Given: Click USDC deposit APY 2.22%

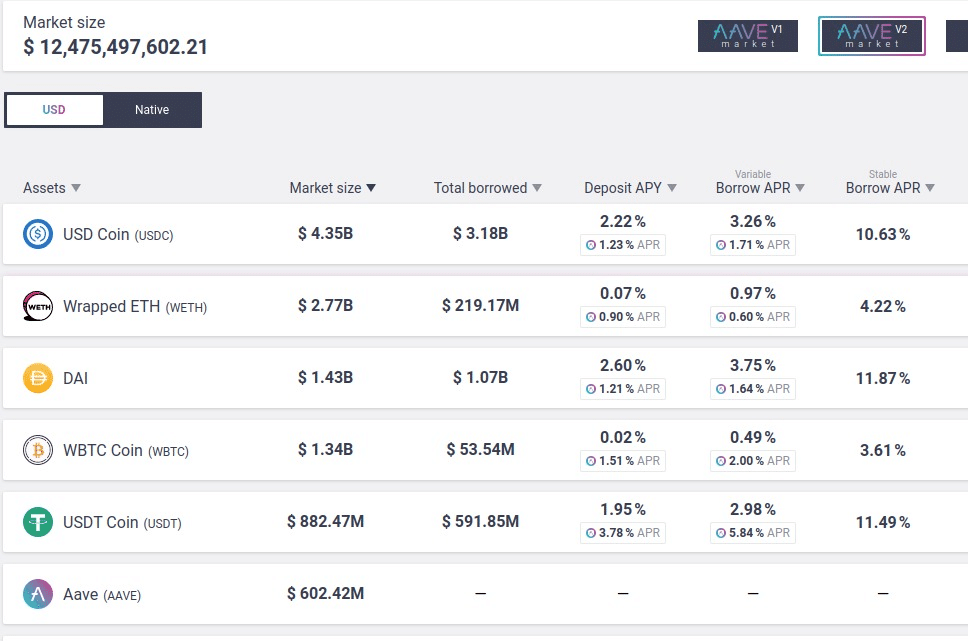Looking at the screenshot, I should 623,221.
